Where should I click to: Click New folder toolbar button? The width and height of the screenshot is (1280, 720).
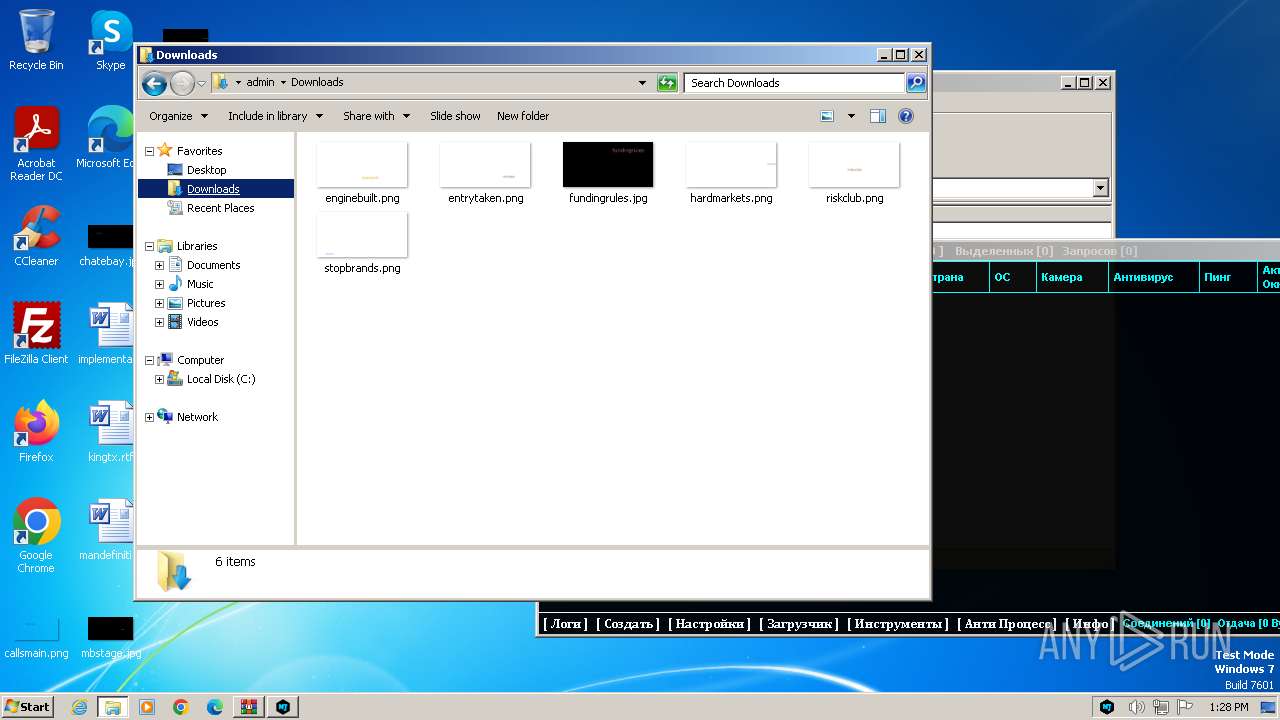[523, 116]
